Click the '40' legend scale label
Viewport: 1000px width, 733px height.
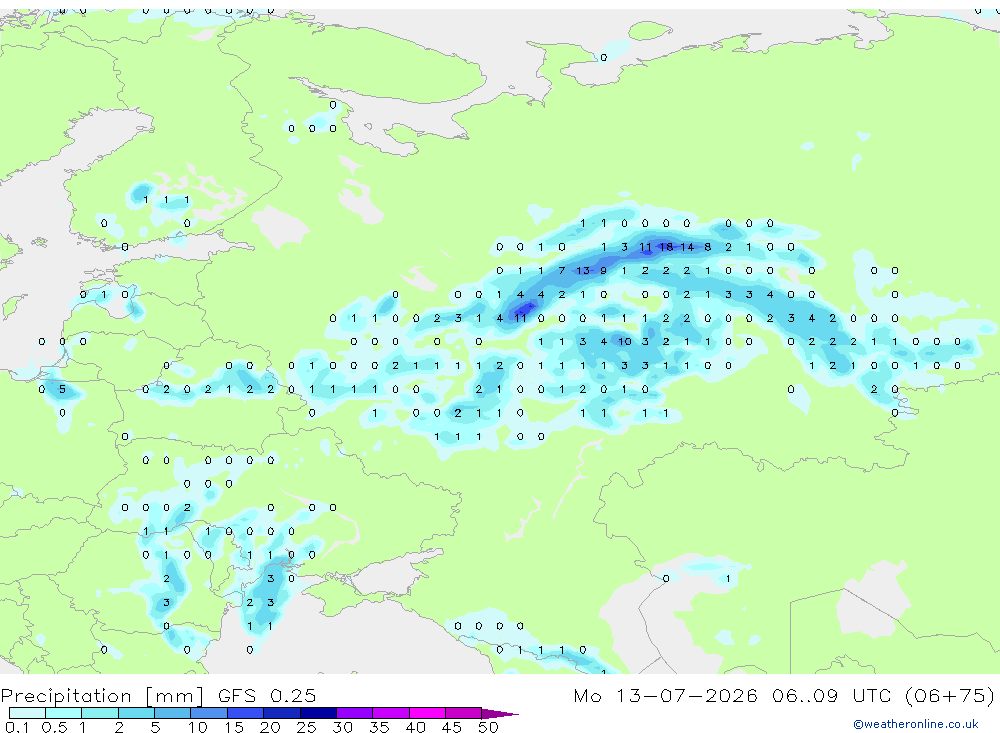pos(416,727)
